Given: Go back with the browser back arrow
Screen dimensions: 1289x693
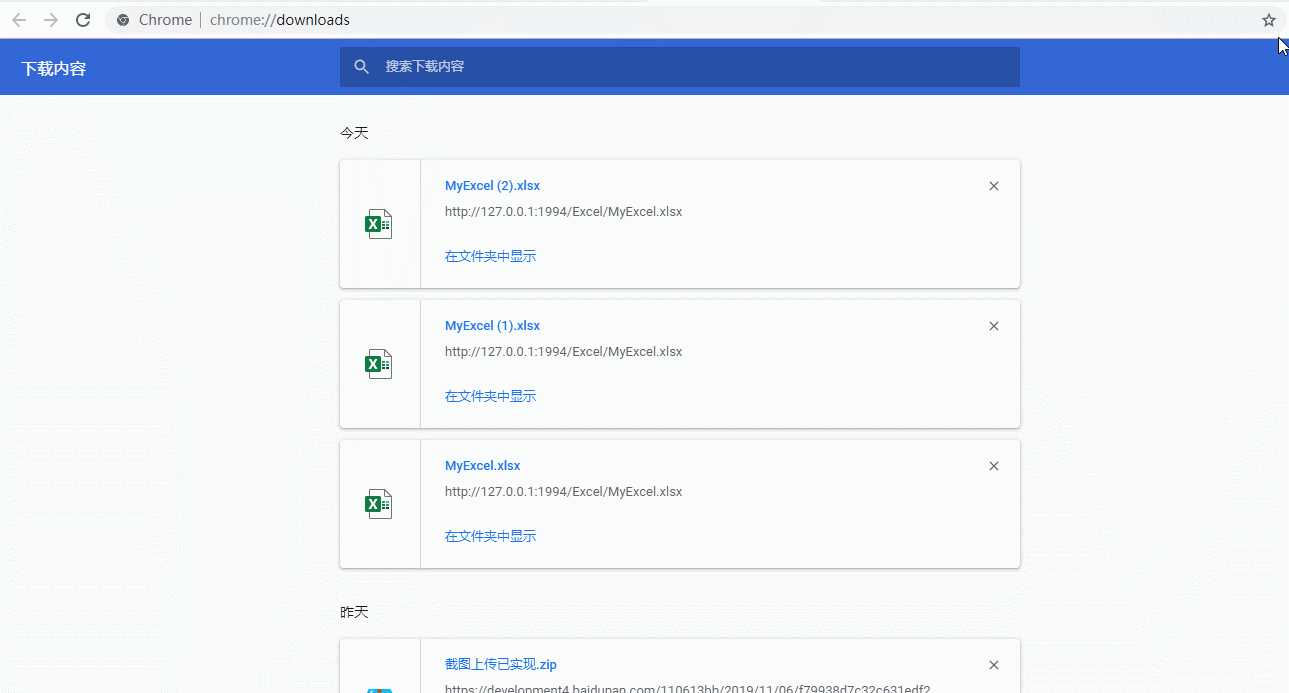Looking at the screenshot, I should [x=19, y=20].
